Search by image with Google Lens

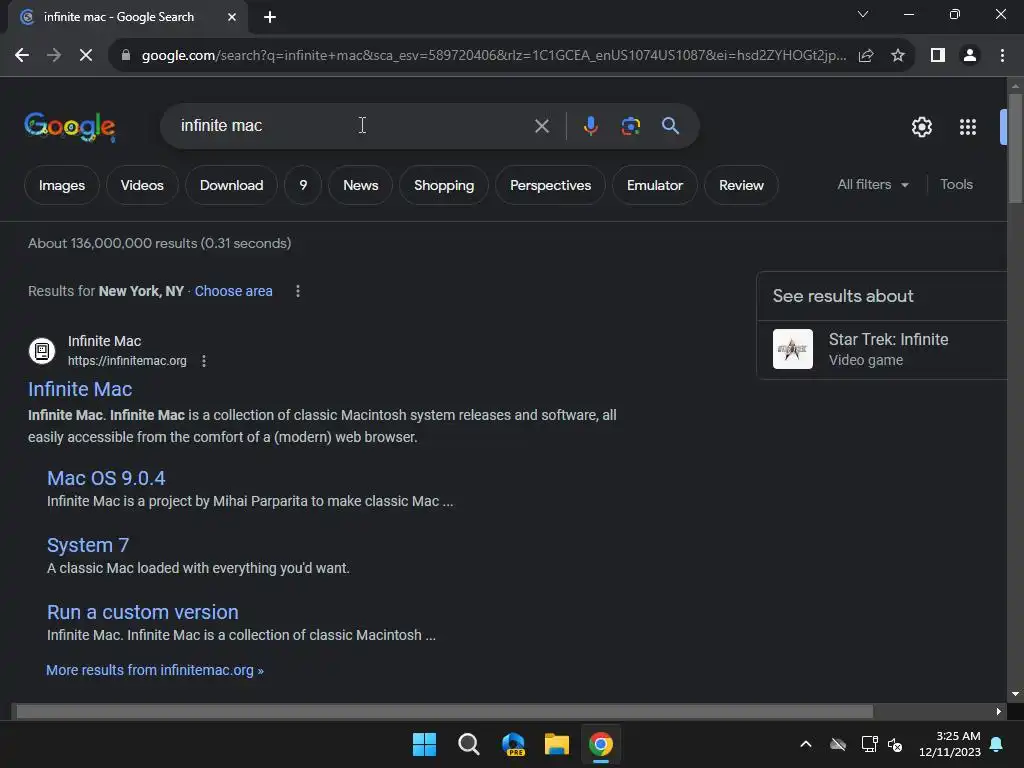point(630,126)
